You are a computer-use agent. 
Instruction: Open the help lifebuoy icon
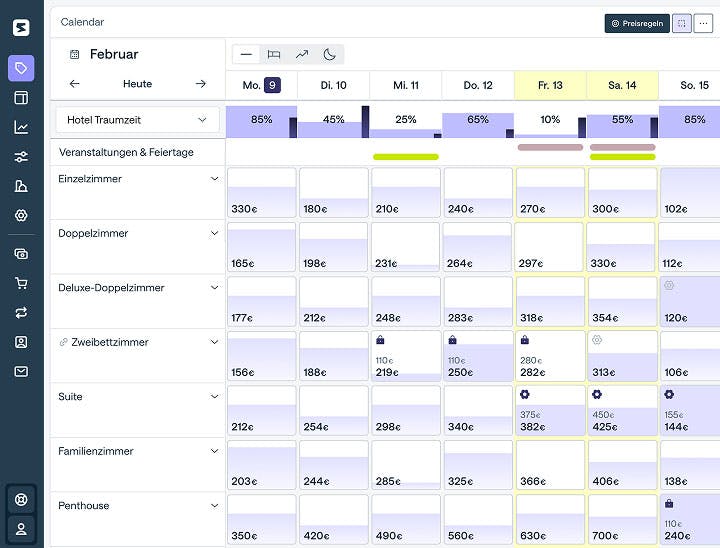21,499
